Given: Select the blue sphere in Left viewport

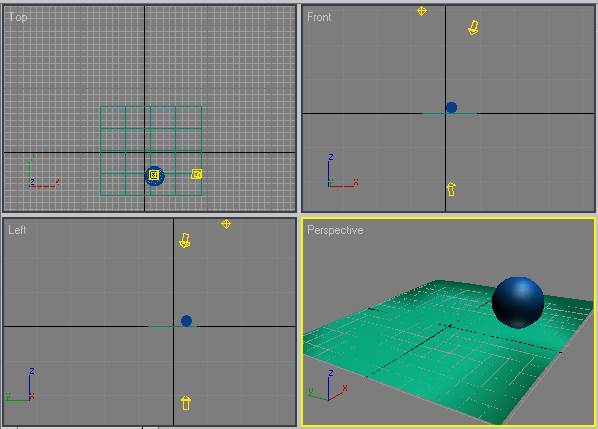Looking at the screenshot, I should 186,321.
